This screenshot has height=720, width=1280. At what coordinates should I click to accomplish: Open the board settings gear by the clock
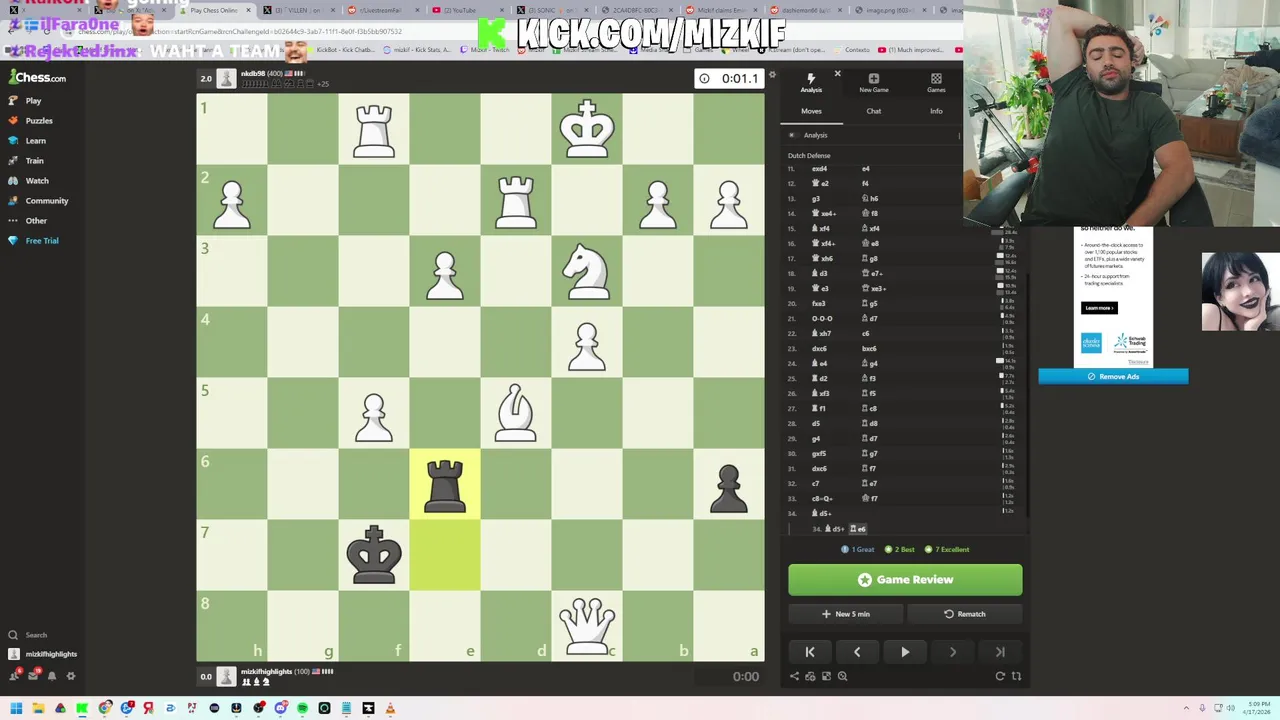772,76
